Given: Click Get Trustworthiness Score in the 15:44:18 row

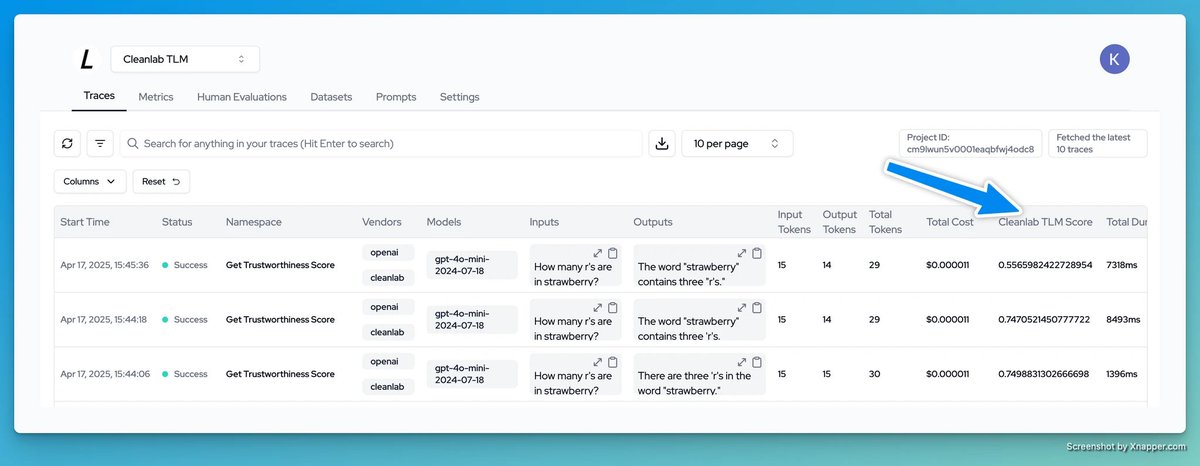Looking at the screenshot, I should tap(280, 320).
